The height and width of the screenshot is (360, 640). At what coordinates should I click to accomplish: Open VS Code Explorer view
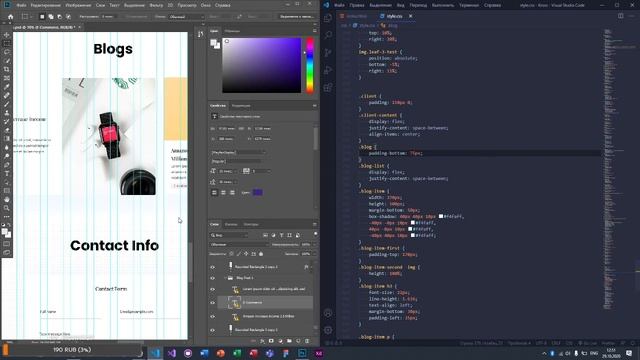[328, 18]
